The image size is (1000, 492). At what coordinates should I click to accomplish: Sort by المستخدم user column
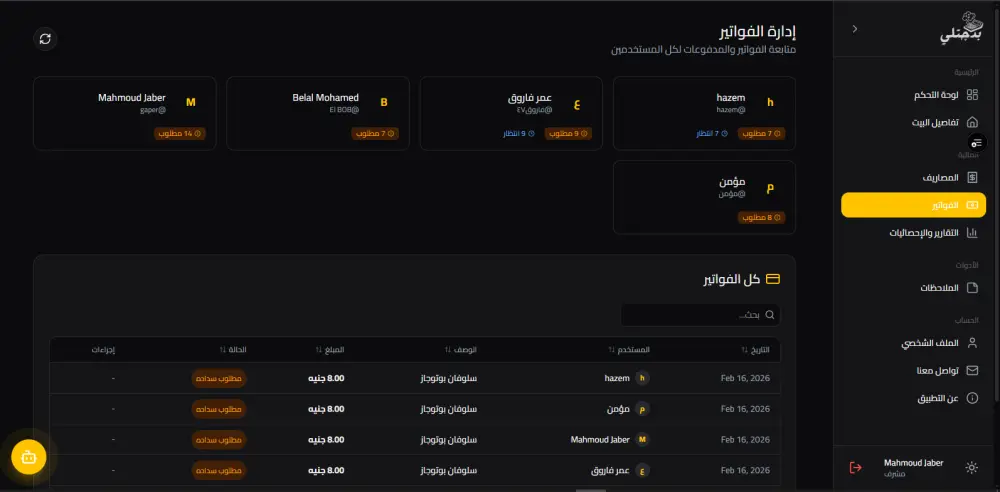pos(629,350)
